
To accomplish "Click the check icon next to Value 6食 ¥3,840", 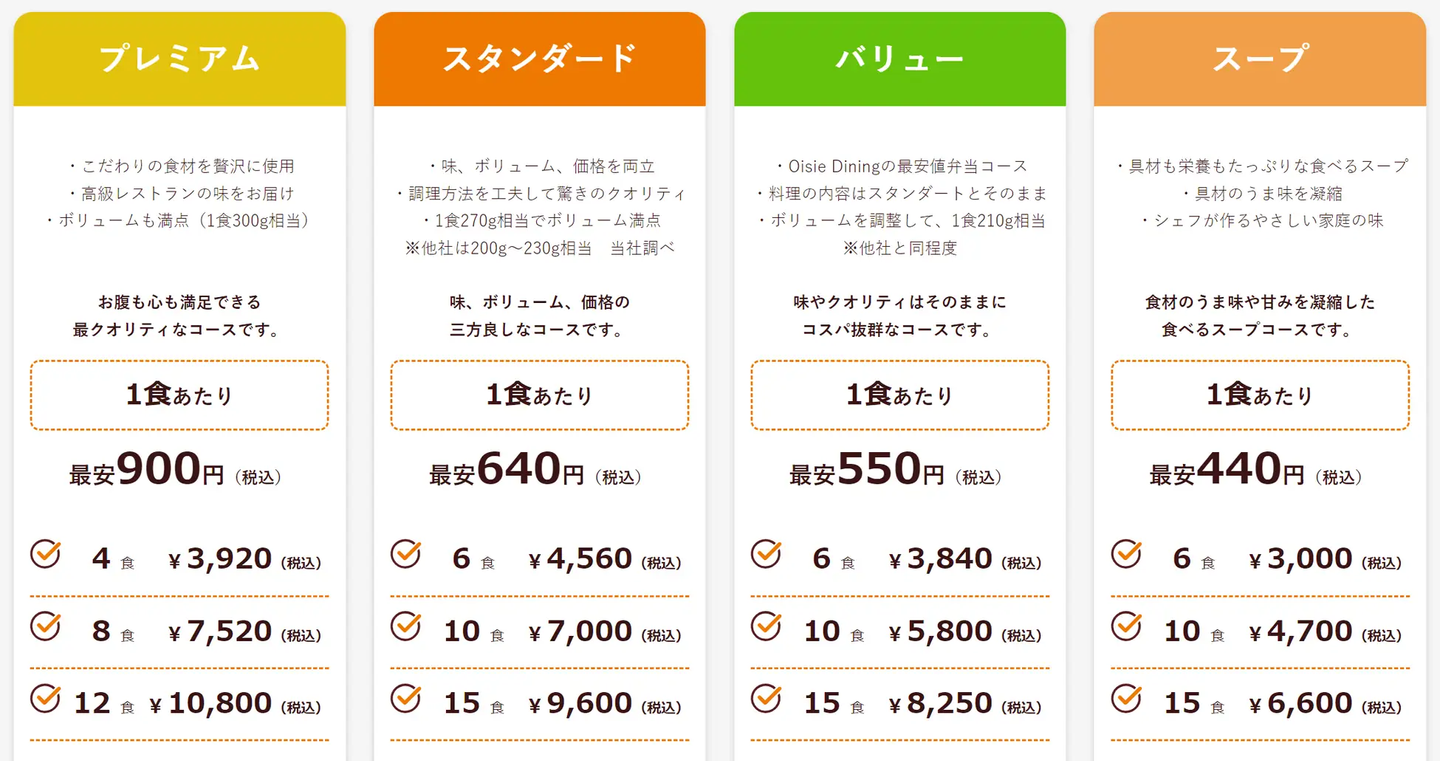I will pyautogui.click(x=766, y=554).
